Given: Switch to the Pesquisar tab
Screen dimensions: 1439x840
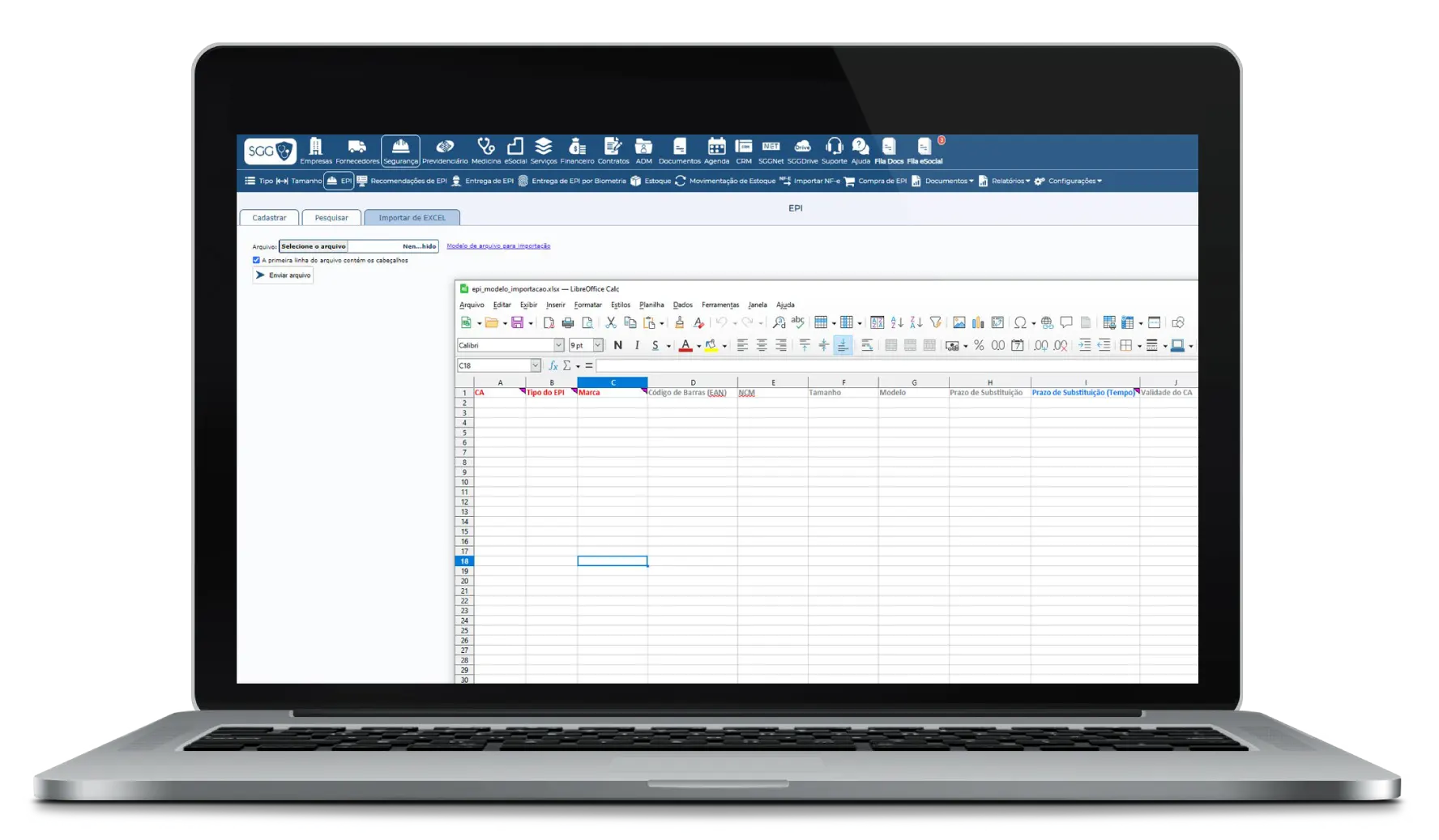Looking at the screenshot, I should coord(331,217).
